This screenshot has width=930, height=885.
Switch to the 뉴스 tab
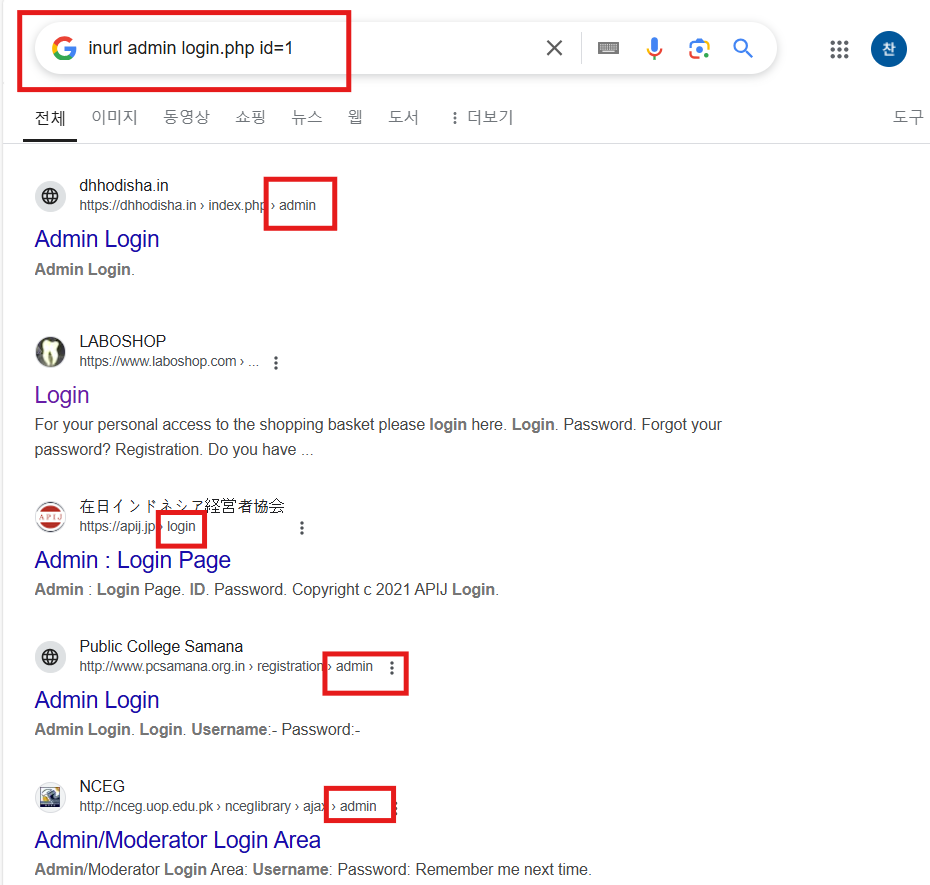307,117
